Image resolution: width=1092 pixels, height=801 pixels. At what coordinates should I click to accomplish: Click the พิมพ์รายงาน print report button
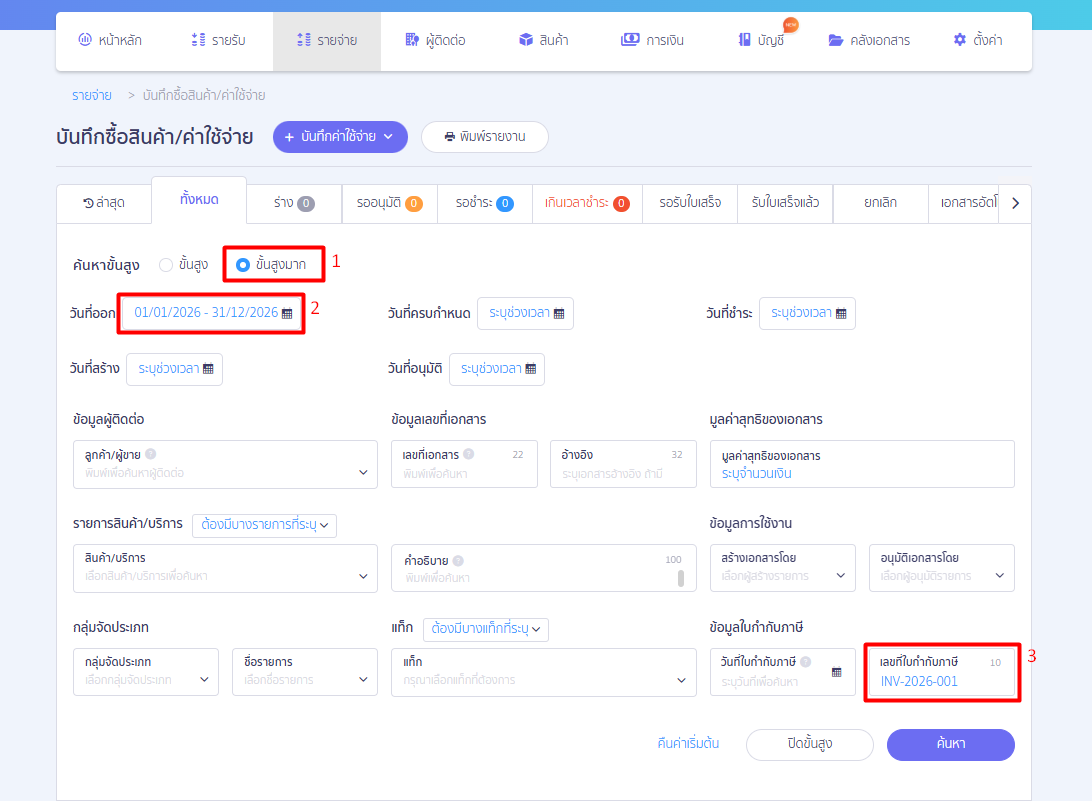click(485, 137)
